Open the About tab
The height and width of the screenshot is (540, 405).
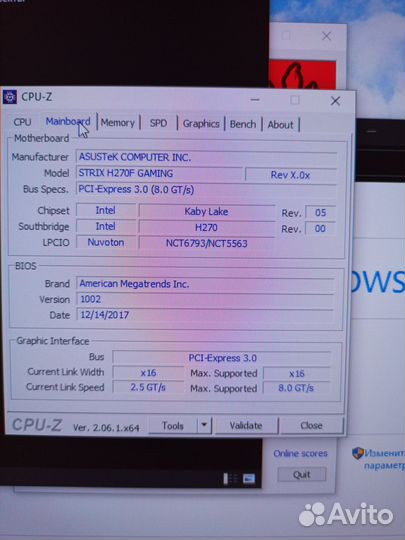coord(280,125)
